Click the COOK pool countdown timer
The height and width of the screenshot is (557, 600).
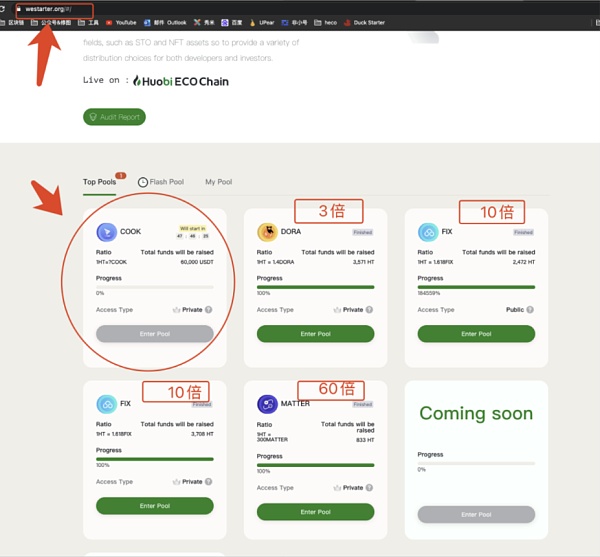[x=192, y=236]
